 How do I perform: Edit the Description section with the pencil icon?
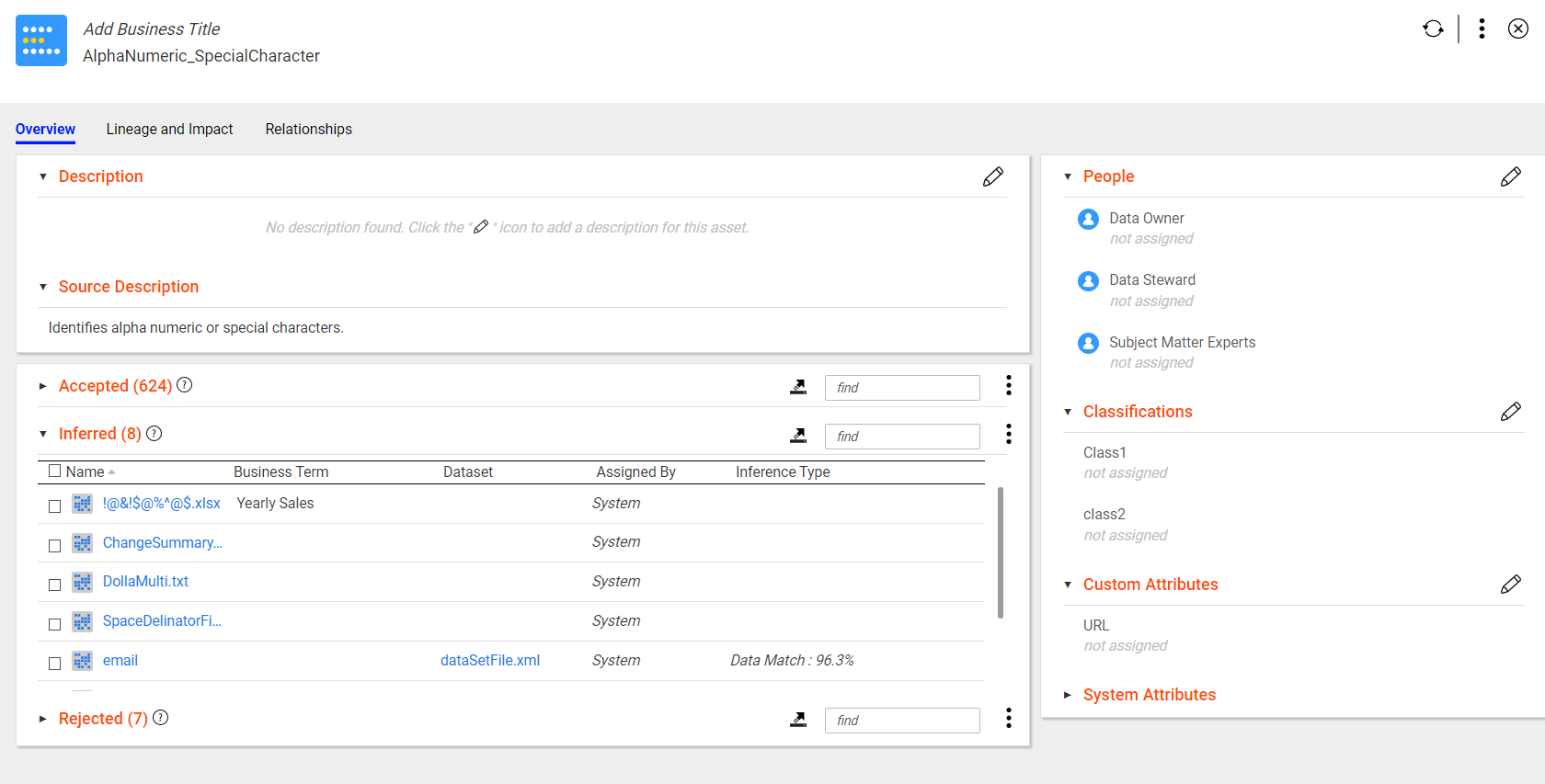993,176
